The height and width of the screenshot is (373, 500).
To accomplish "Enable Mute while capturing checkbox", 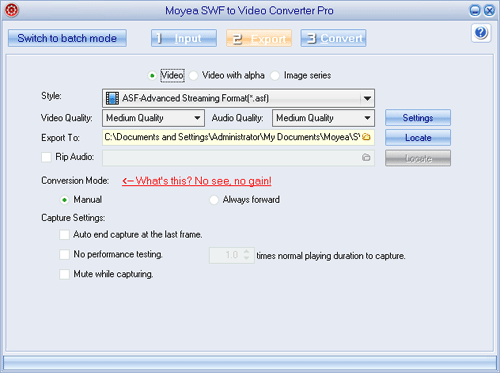I will point(64,274).
